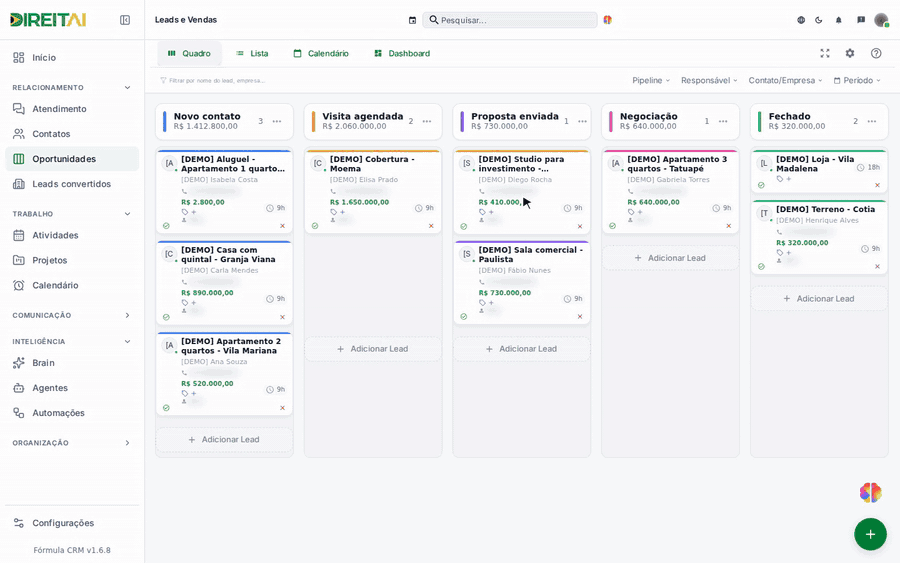
Task: Expand the Comunicação sidebar section
Action: [127, 316]
